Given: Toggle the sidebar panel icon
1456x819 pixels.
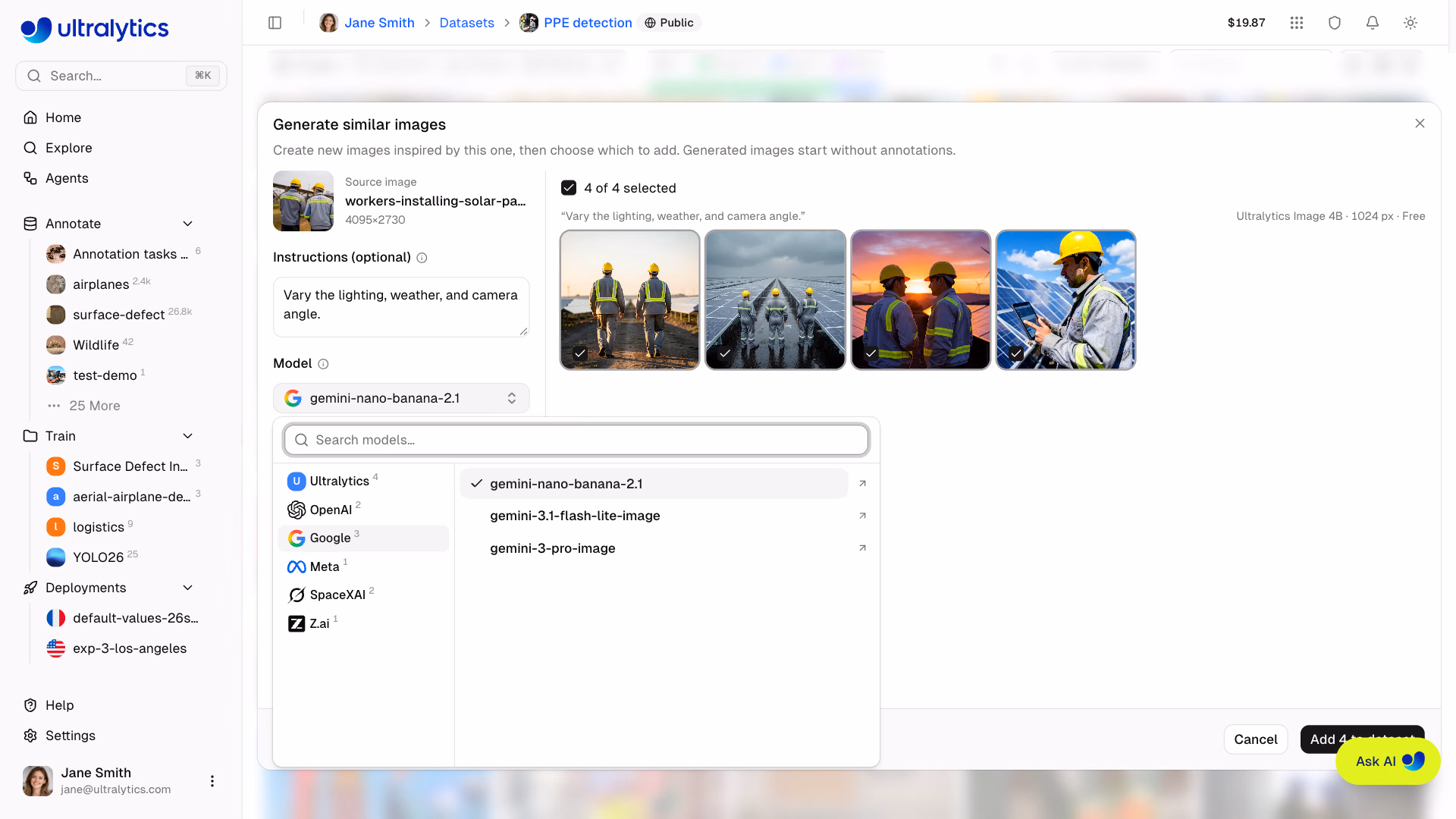Looking at the screenshot, I should pyautogui.click(x=275, y=23).
